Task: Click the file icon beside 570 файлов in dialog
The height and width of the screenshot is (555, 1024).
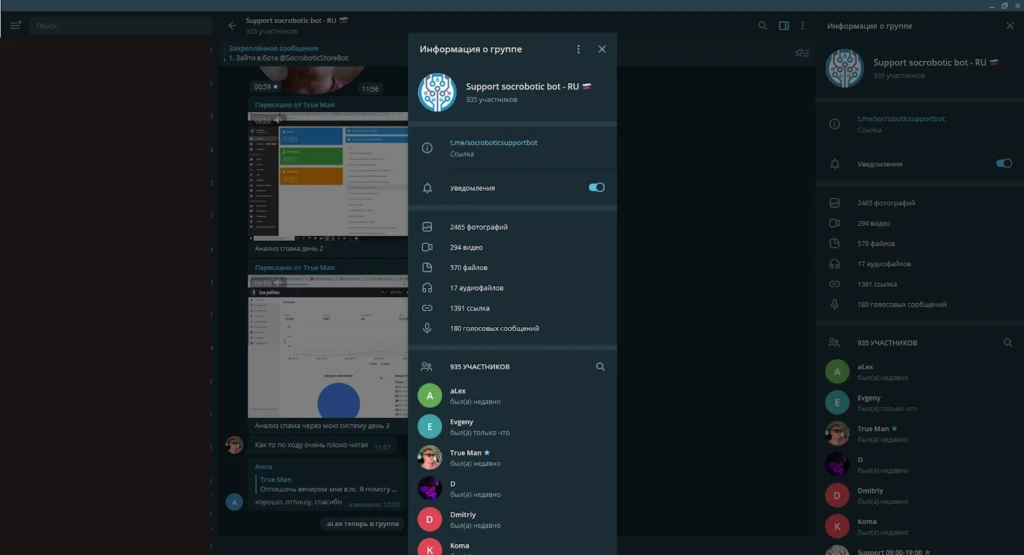Action: click(x=427, y=267)
